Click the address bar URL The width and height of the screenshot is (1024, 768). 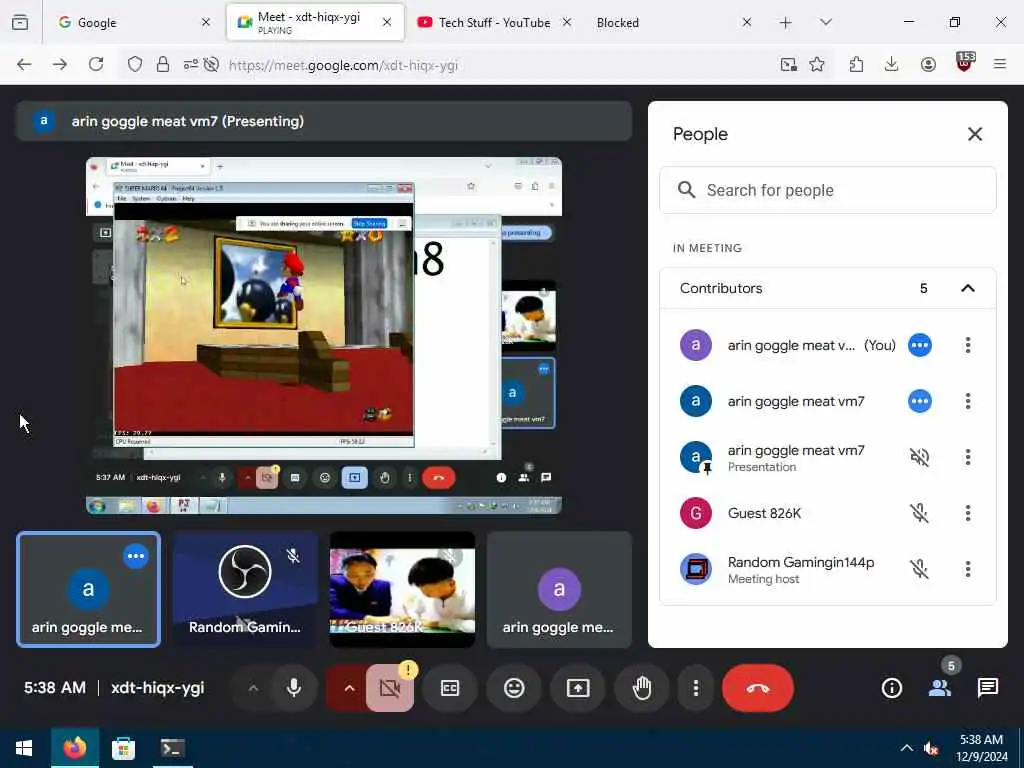pyautogui.click(x=344, y=65)
